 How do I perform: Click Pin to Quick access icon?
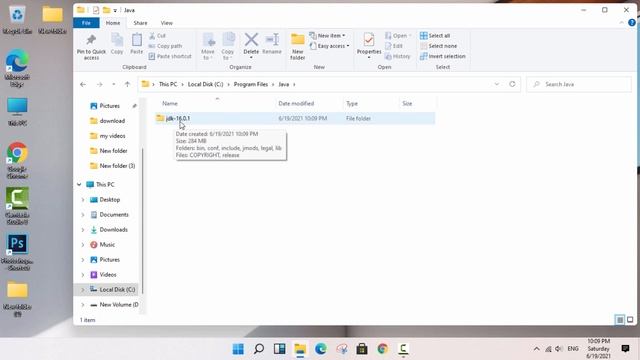[91, 40]
